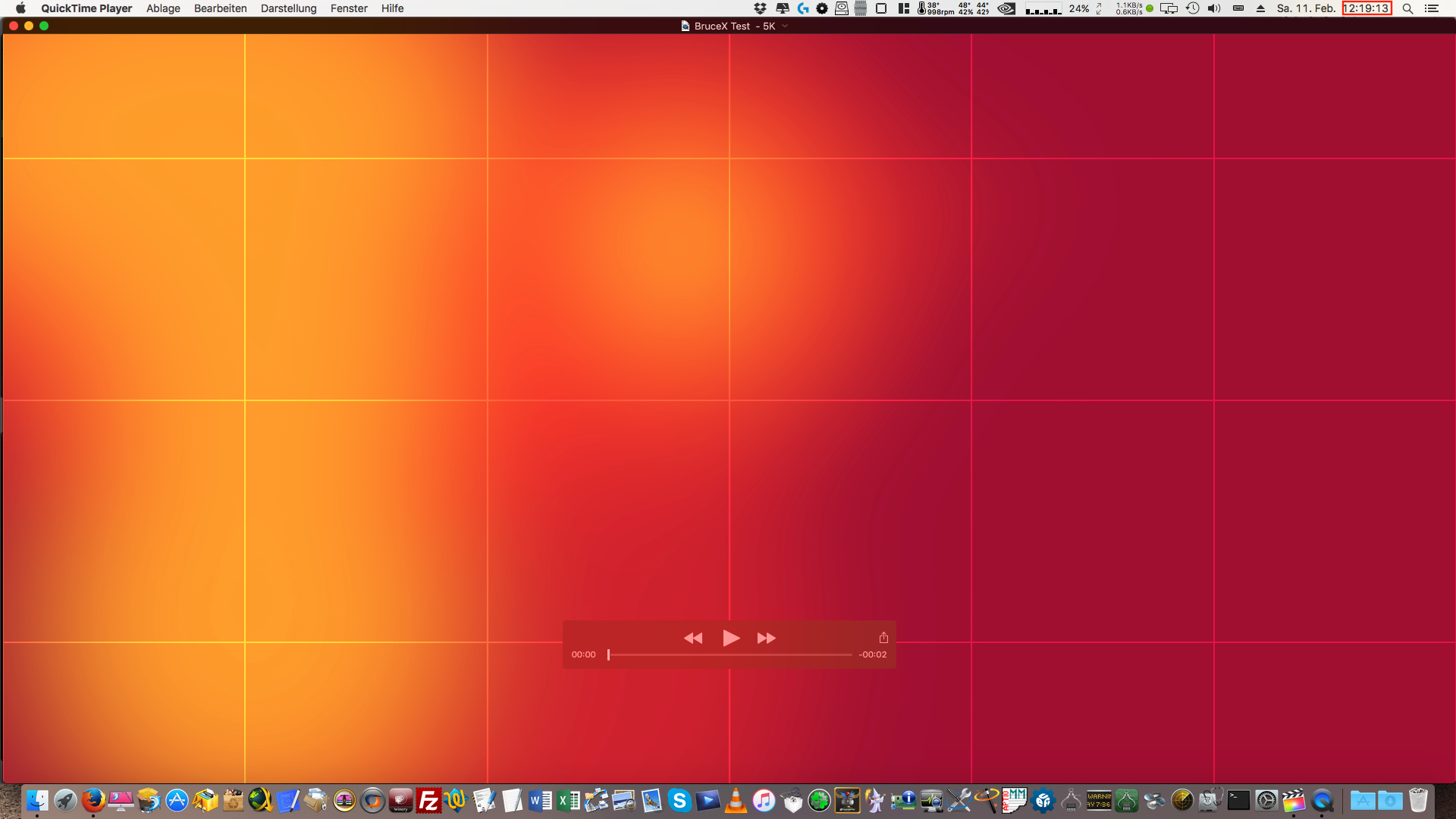Expand the BruceX Test title dropdown chevron
This screenshot has width=1456, height=819.
[x=785, y=26]
